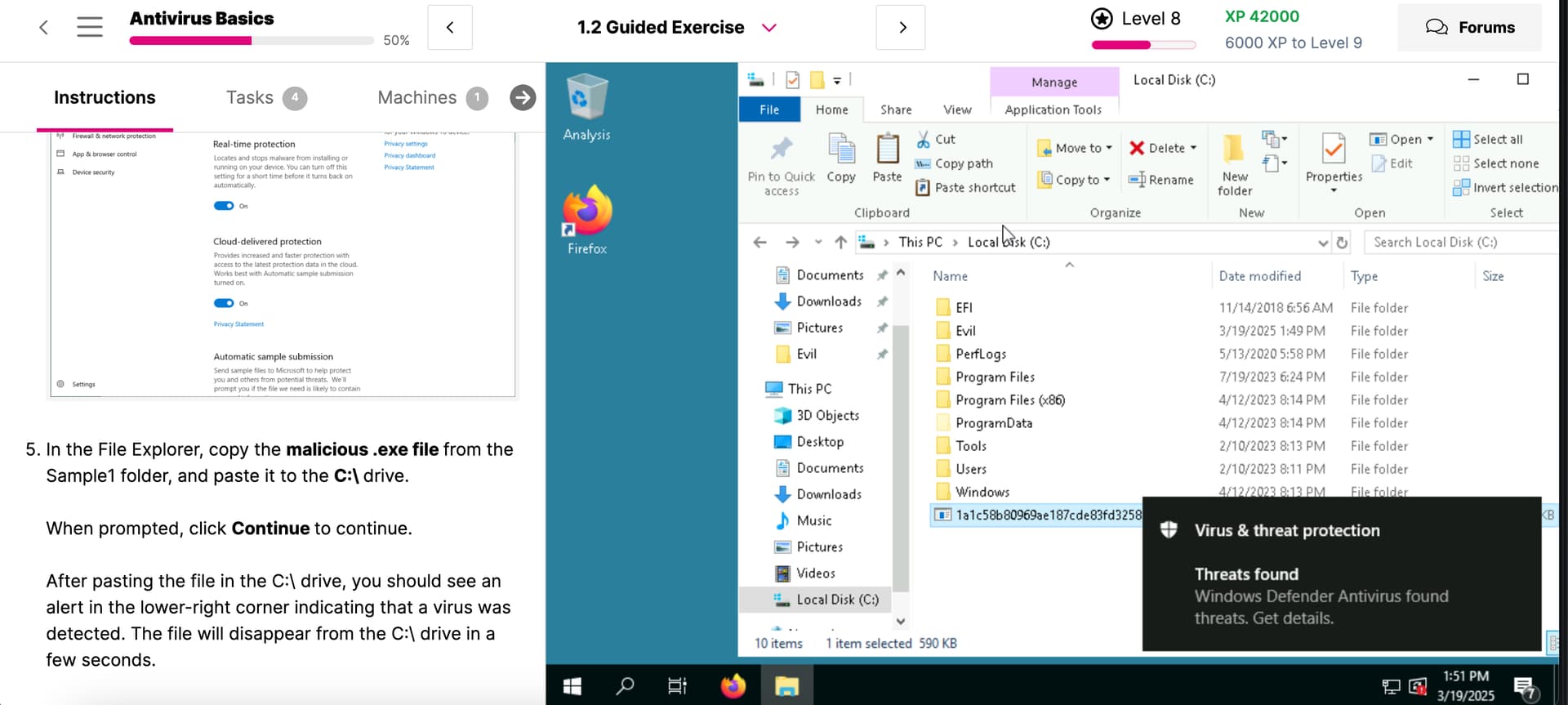Expand the Open button dropdown
Image resolution: width=1568 pixels, height=705 pixels.
pos(1430,139)
